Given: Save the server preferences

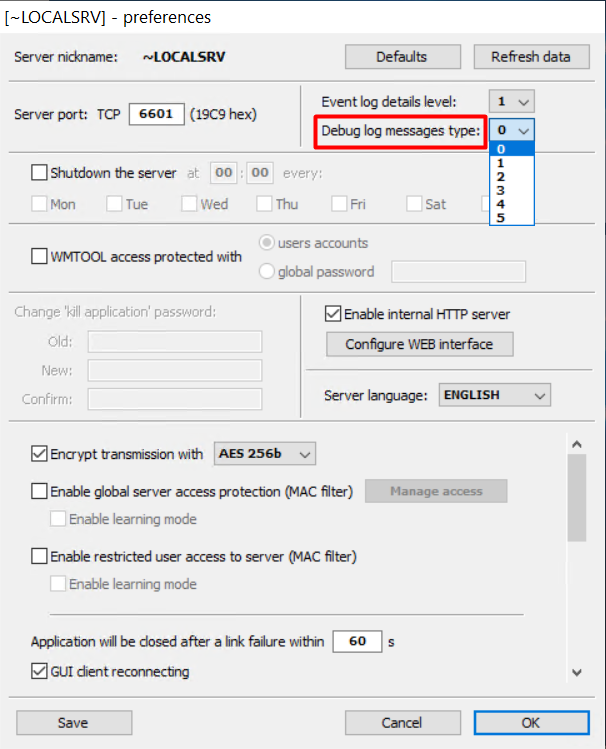Looking at the screenshot, I should [x=73, y=722].
